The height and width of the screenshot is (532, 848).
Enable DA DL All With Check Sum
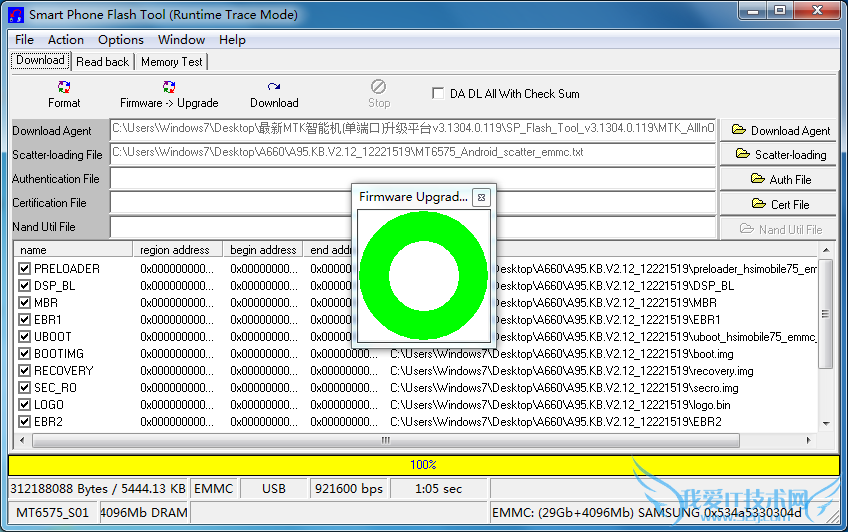(x=438, y=93)
